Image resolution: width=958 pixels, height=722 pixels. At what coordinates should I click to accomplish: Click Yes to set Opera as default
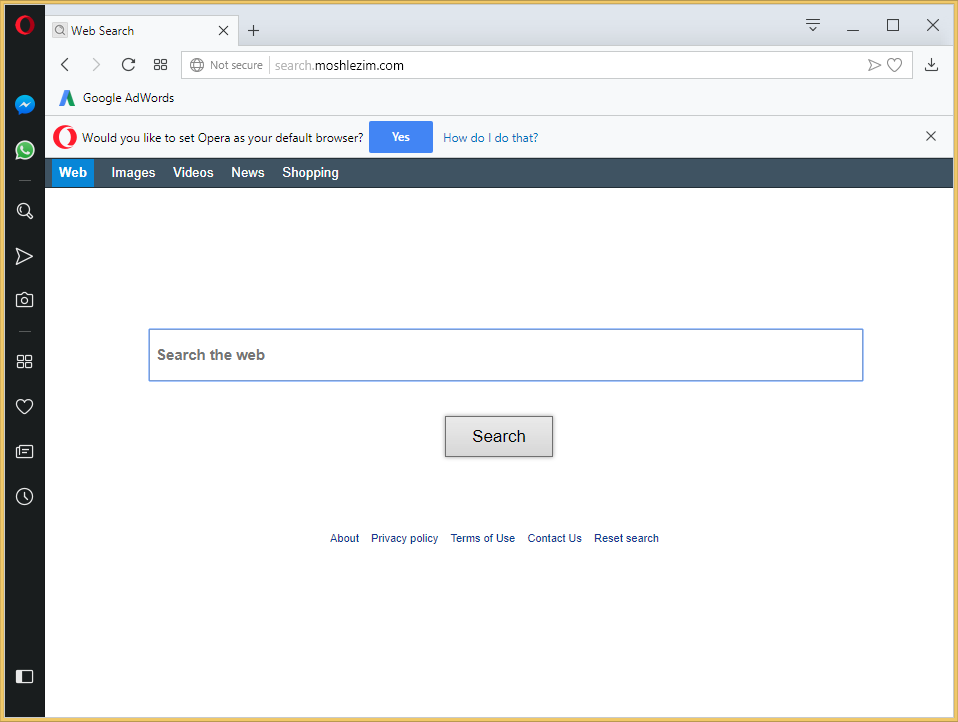[x=400, y=137]
